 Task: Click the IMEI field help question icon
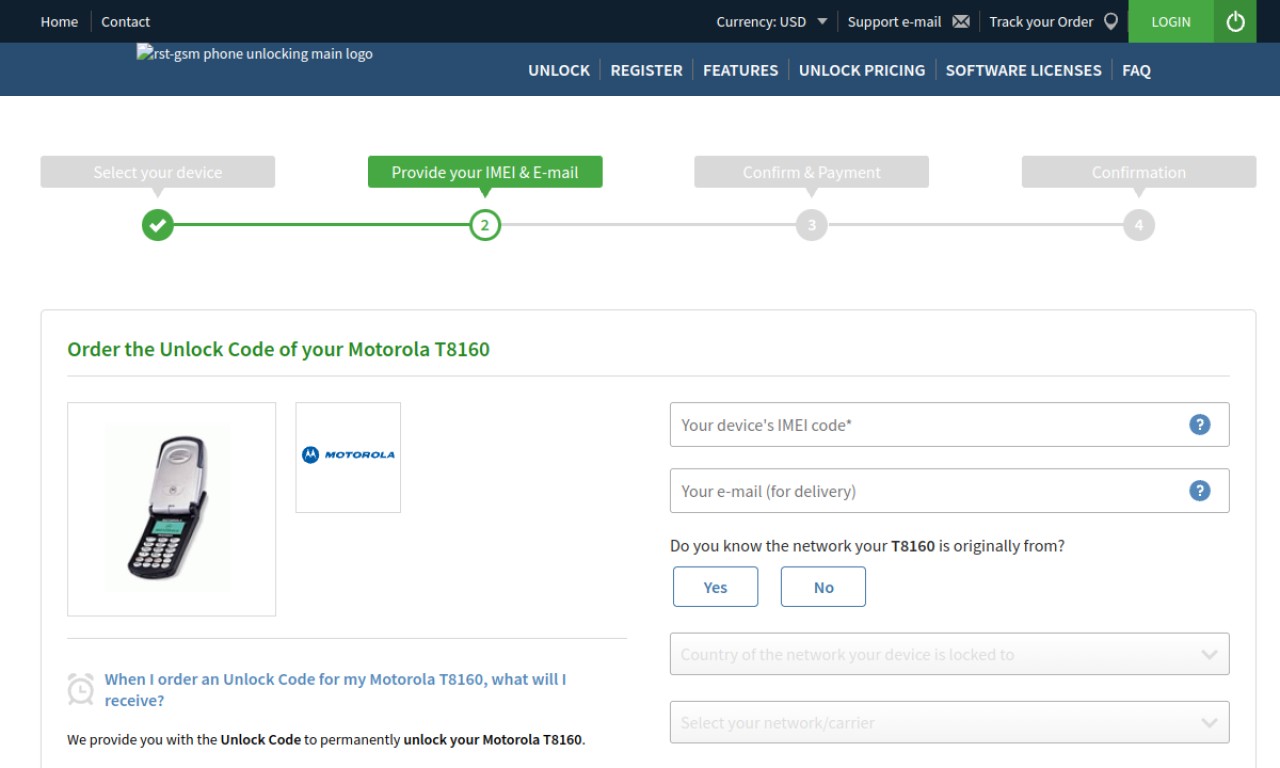pos(1199,425)
